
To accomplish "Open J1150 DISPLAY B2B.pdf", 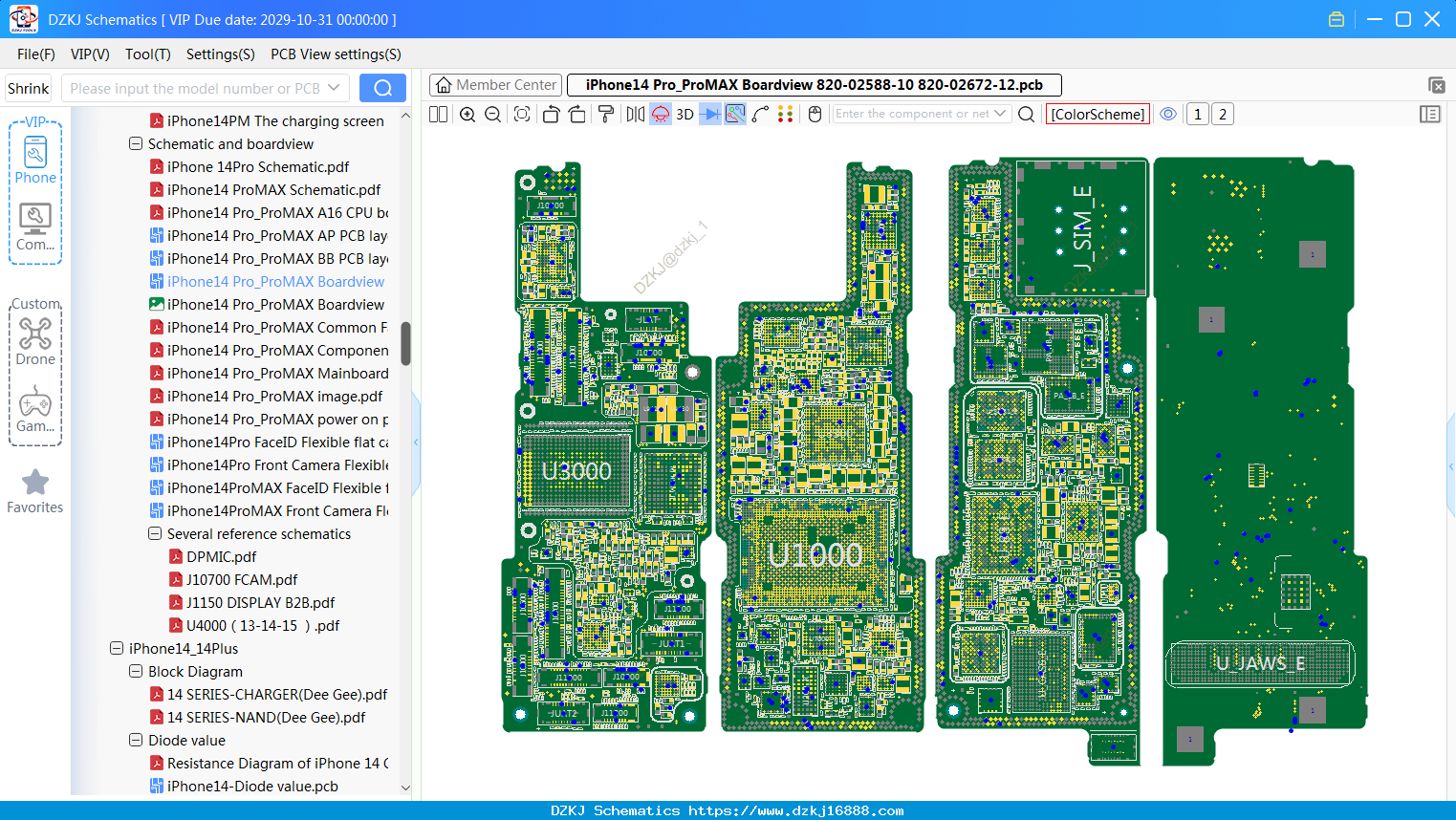I will [260, 603].
